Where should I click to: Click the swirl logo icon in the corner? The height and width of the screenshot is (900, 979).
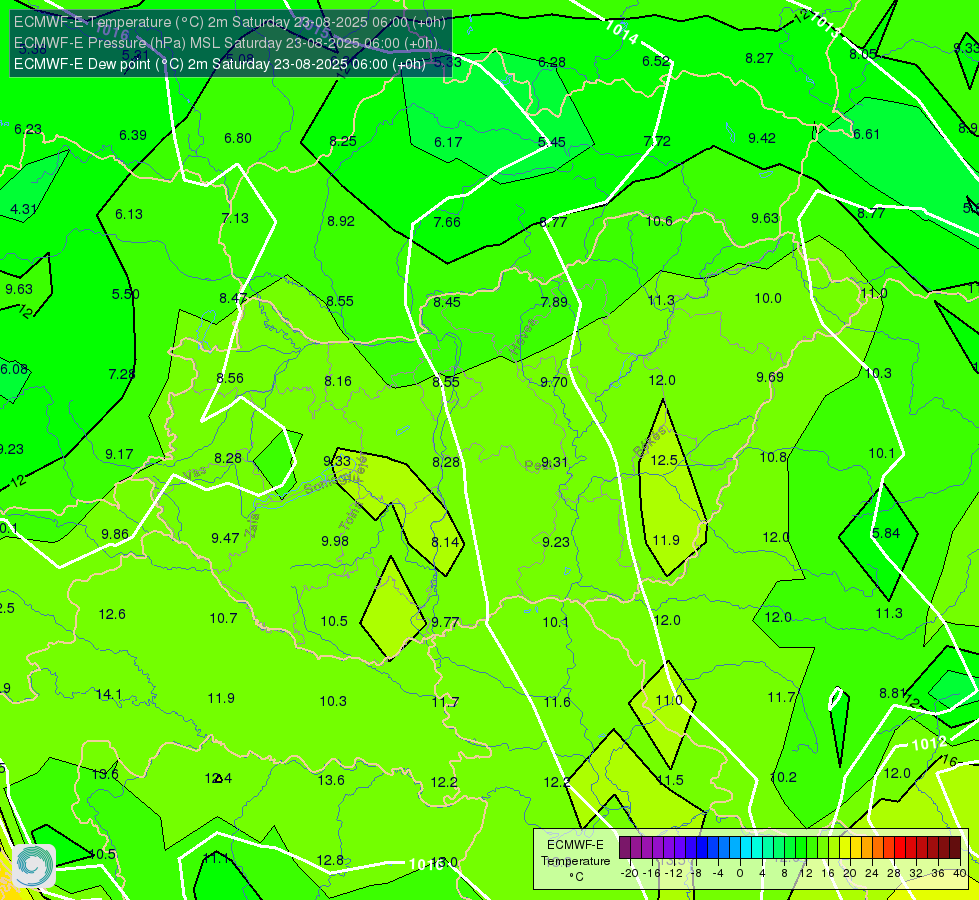[34, 866]
